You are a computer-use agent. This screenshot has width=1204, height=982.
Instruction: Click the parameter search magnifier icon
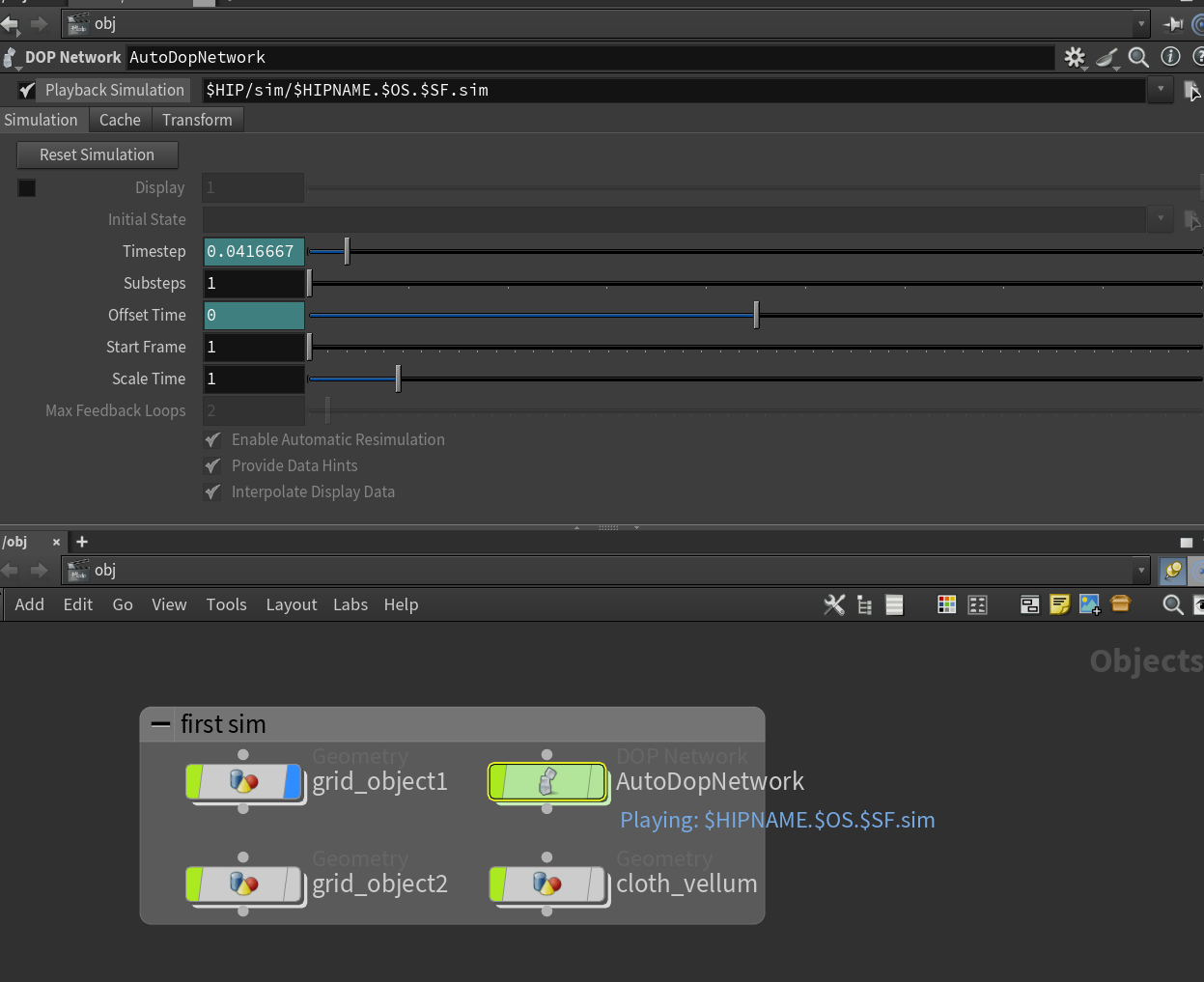coord(1138,57)
